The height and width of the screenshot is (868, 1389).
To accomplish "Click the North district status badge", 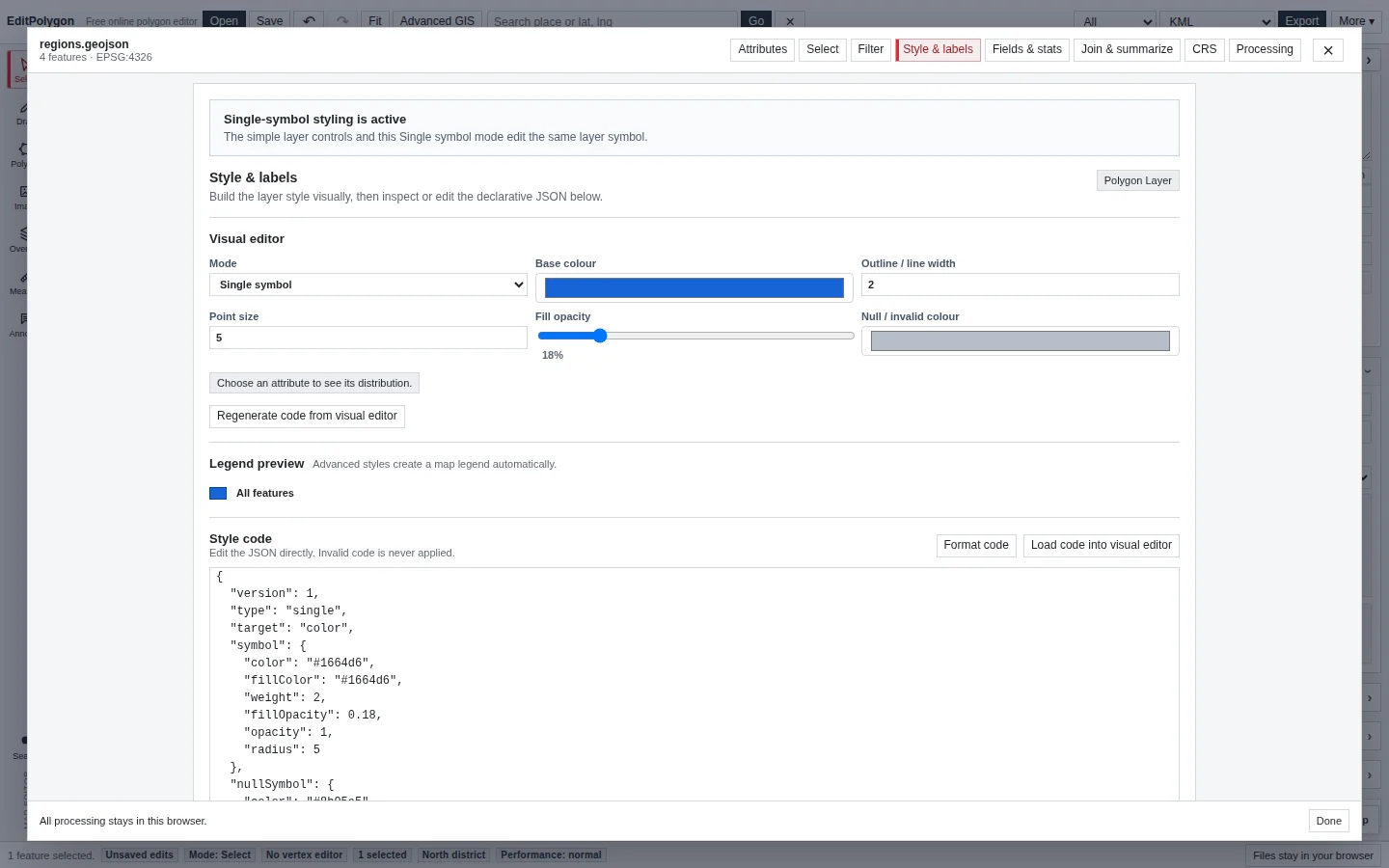I will click(x=454, y=855).
